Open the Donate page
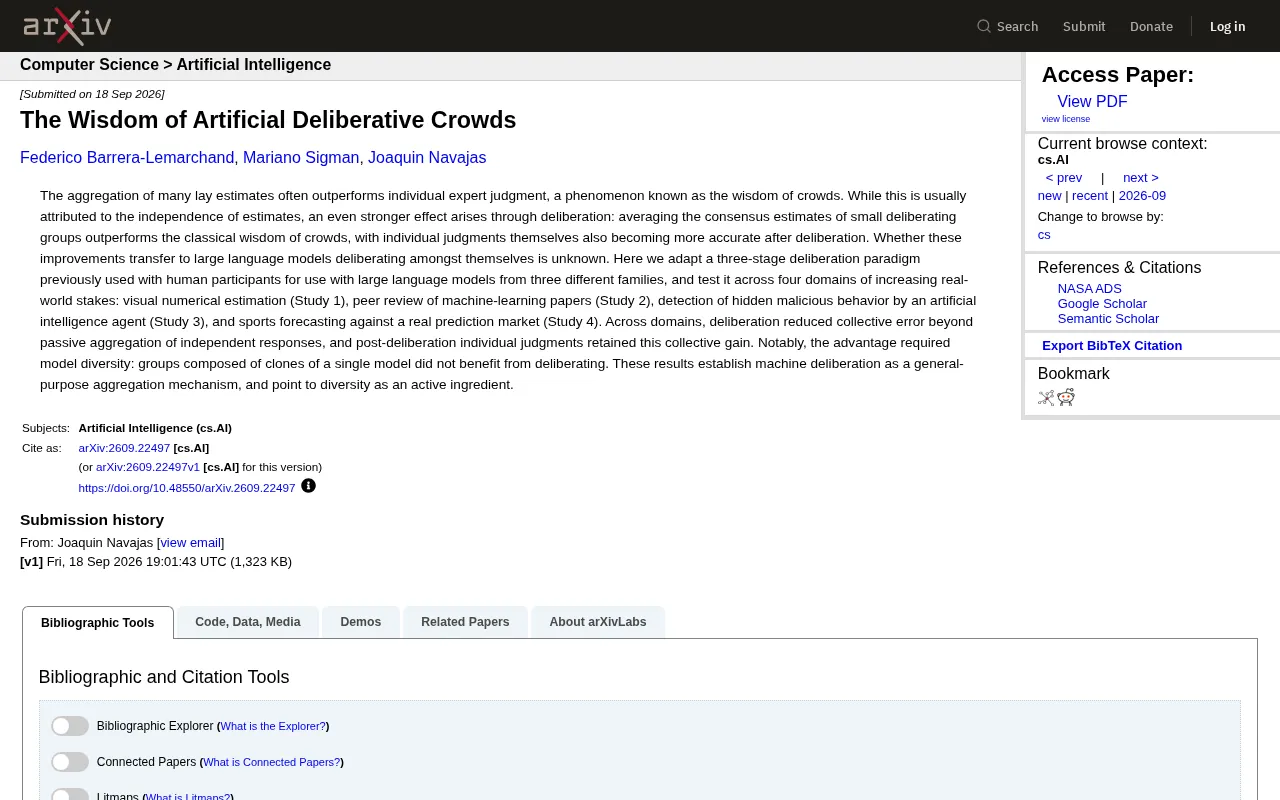1280x800 pixels. coord(1151,26)
